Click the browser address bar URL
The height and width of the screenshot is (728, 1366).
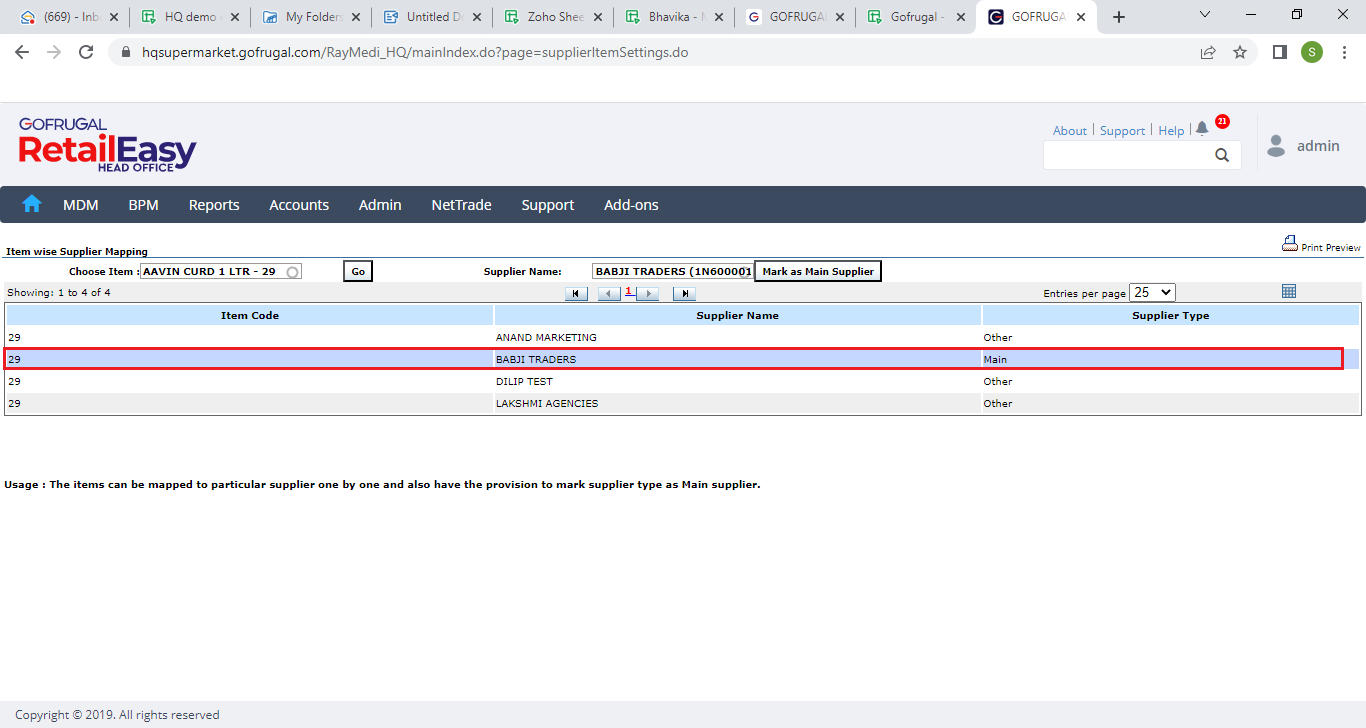(x=415, y=52)
